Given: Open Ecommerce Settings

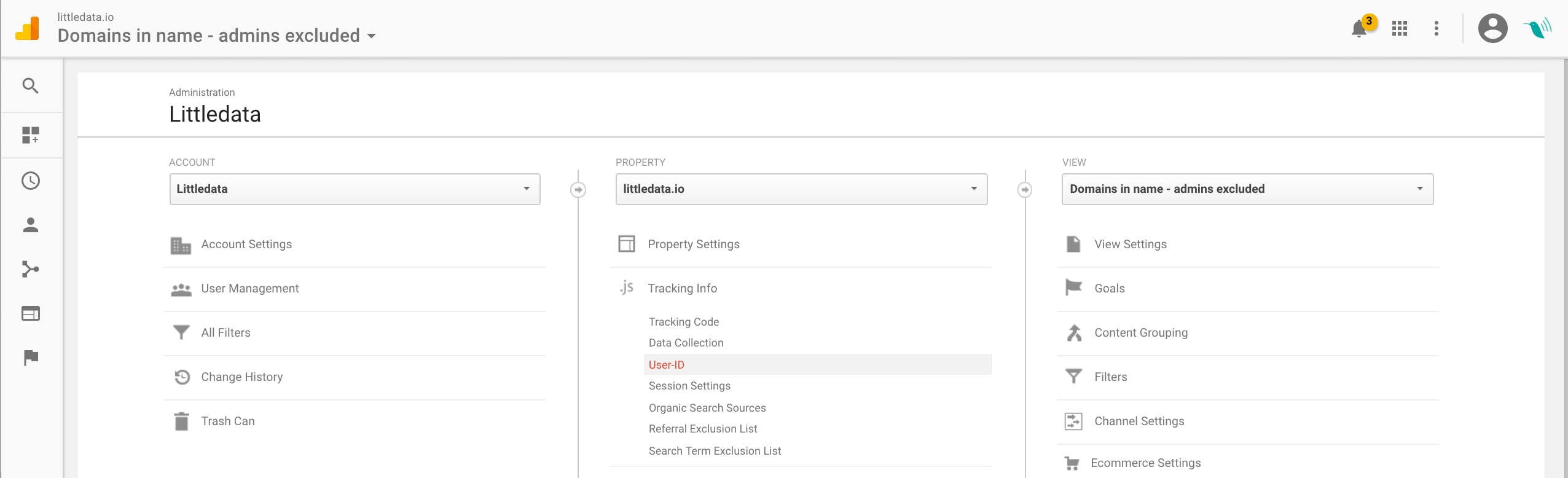Looking at the screenshot, I should pyautogui.click(x=1146, y=463).
